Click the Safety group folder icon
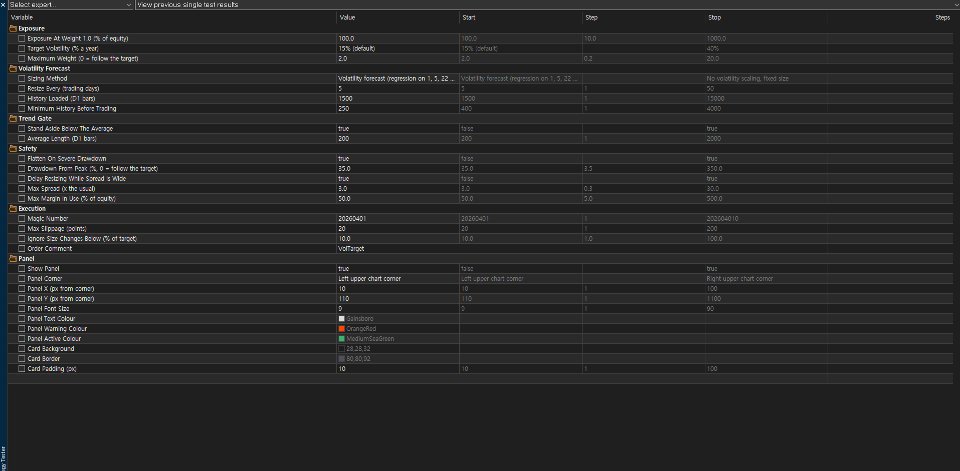 pyautogui.click(x=13, y=148)
